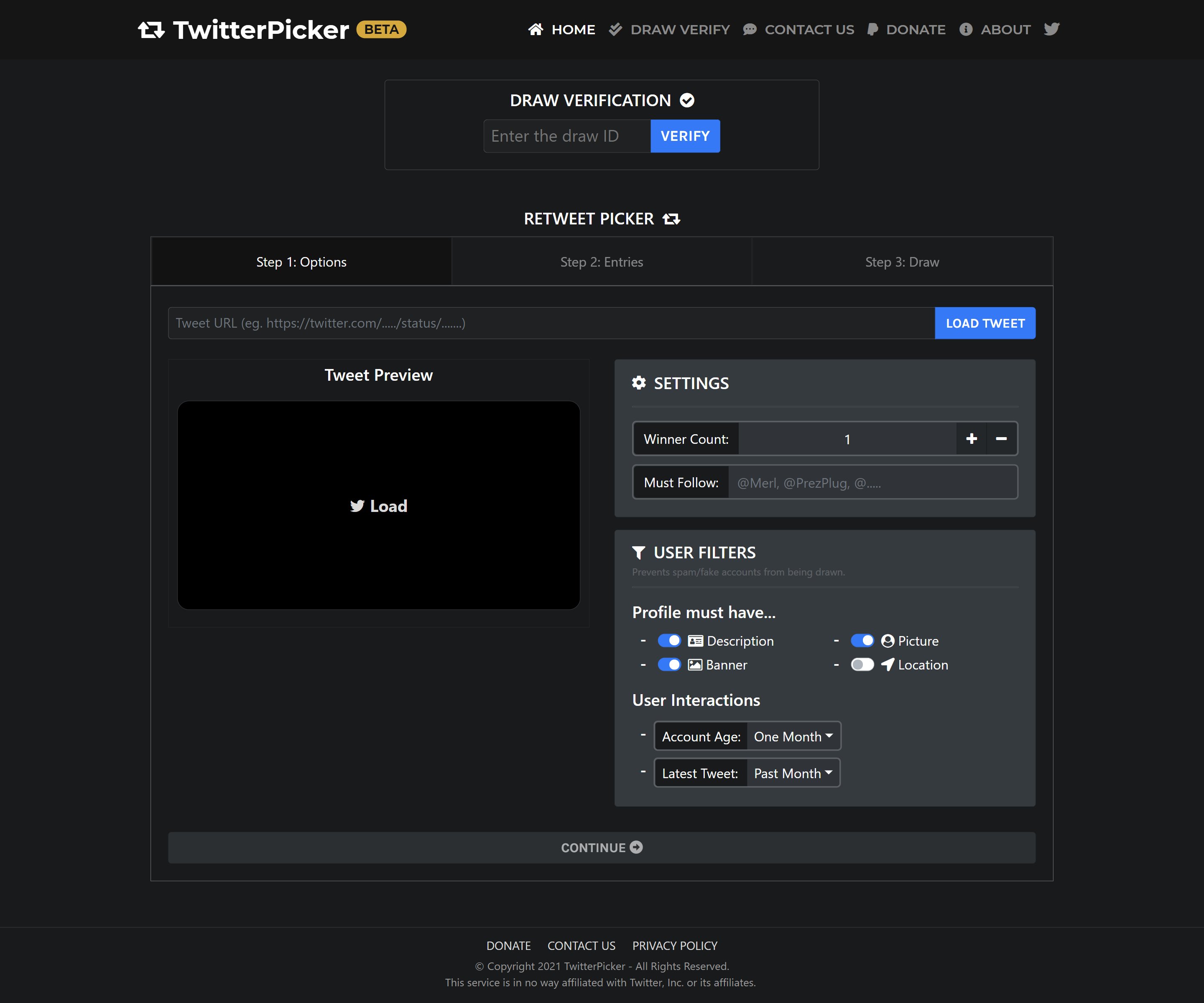Click the 'Must Follow:' label

681,483
